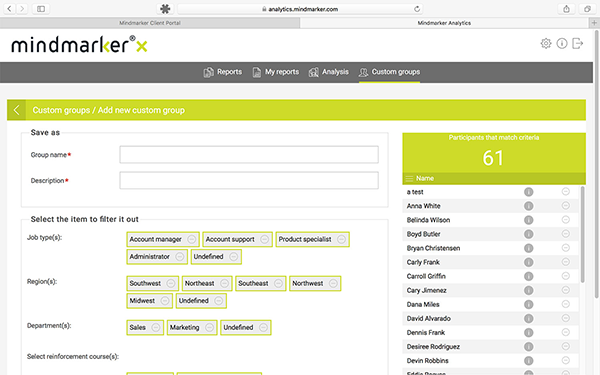Switch to Mindmarker Client Portal browser tab
Image resolution: width=600 pixels, height=375 pixels.
[150, 23]
